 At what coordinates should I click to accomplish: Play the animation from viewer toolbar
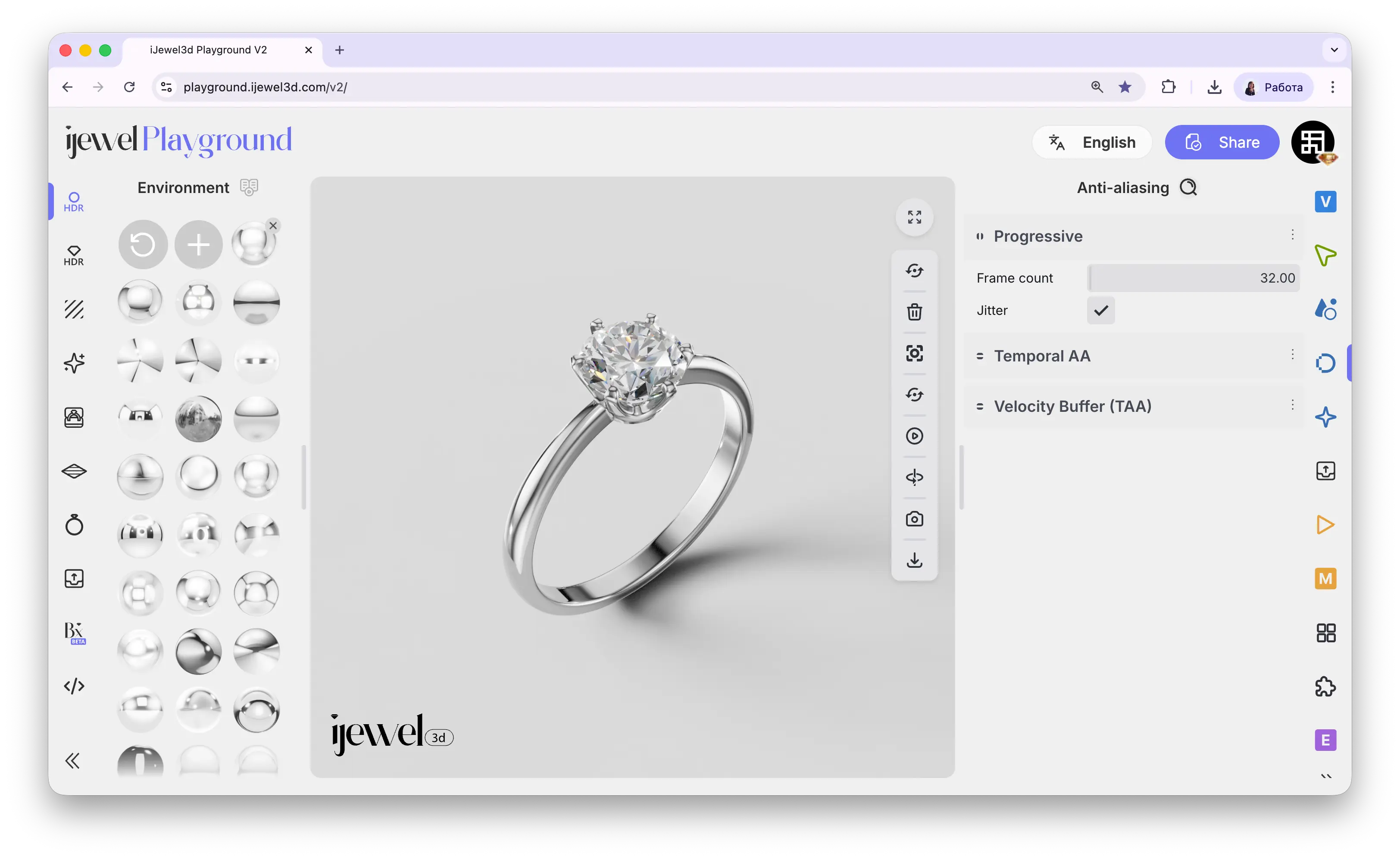coord(914,436)
